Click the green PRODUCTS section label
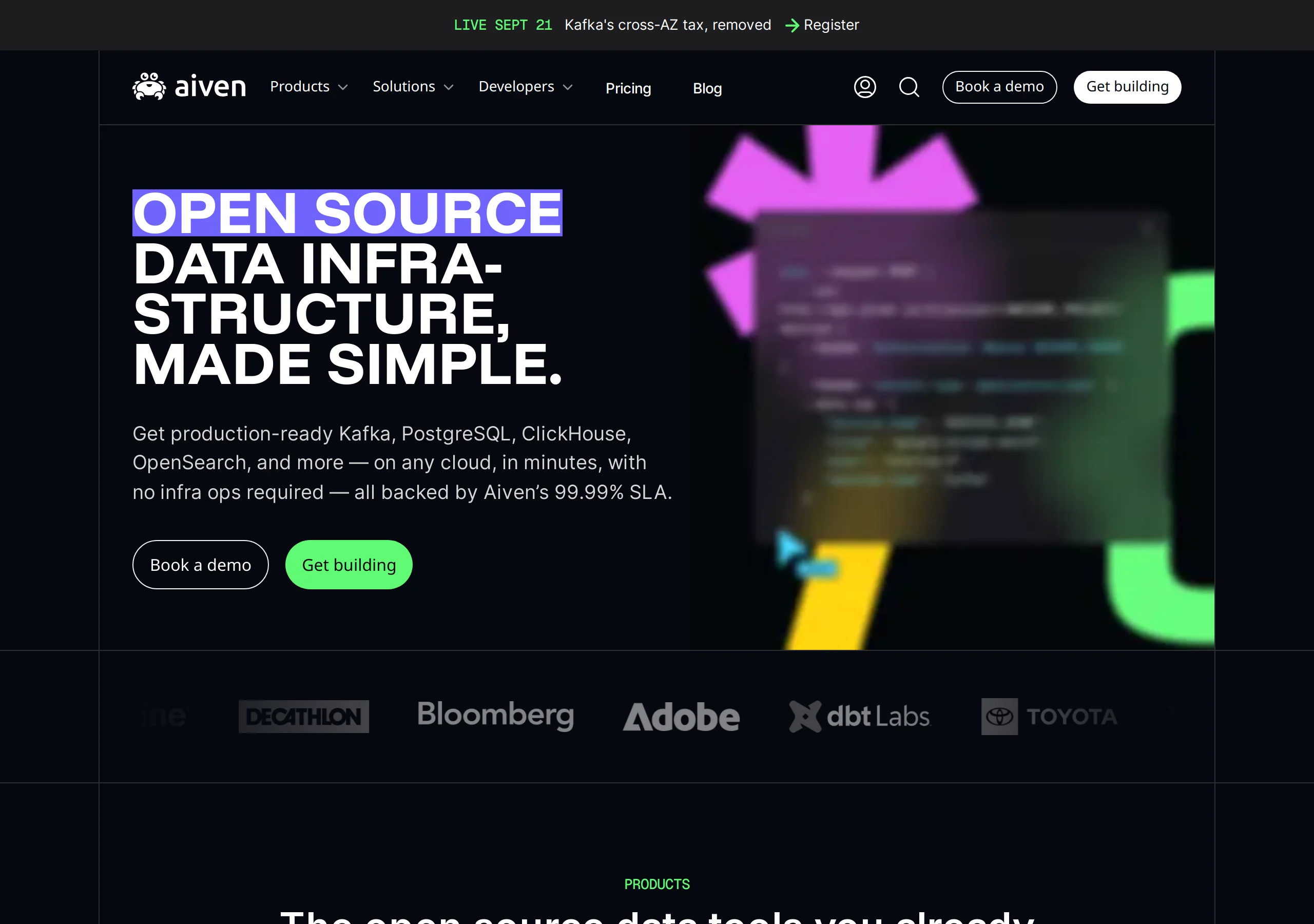Image resolution: width=1314 pixels, height=924 pixels. 657,884
